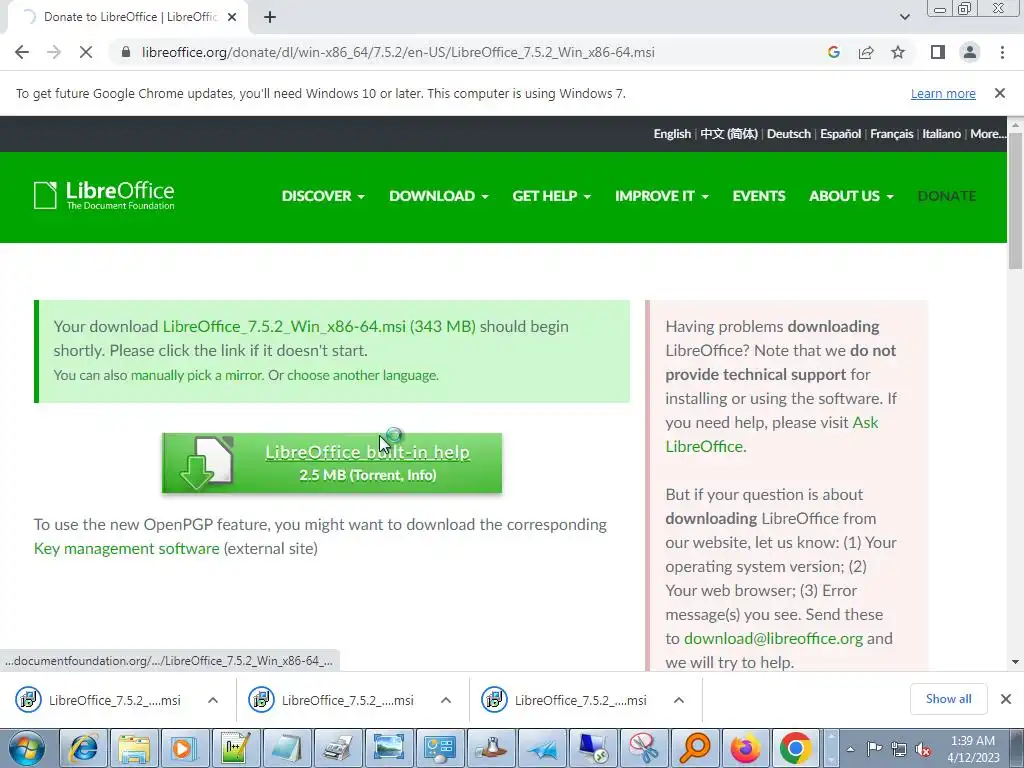This screenshot has width=1024, height=768.
Task: Click Show all downloads button
Action: [x=948, y=699]
